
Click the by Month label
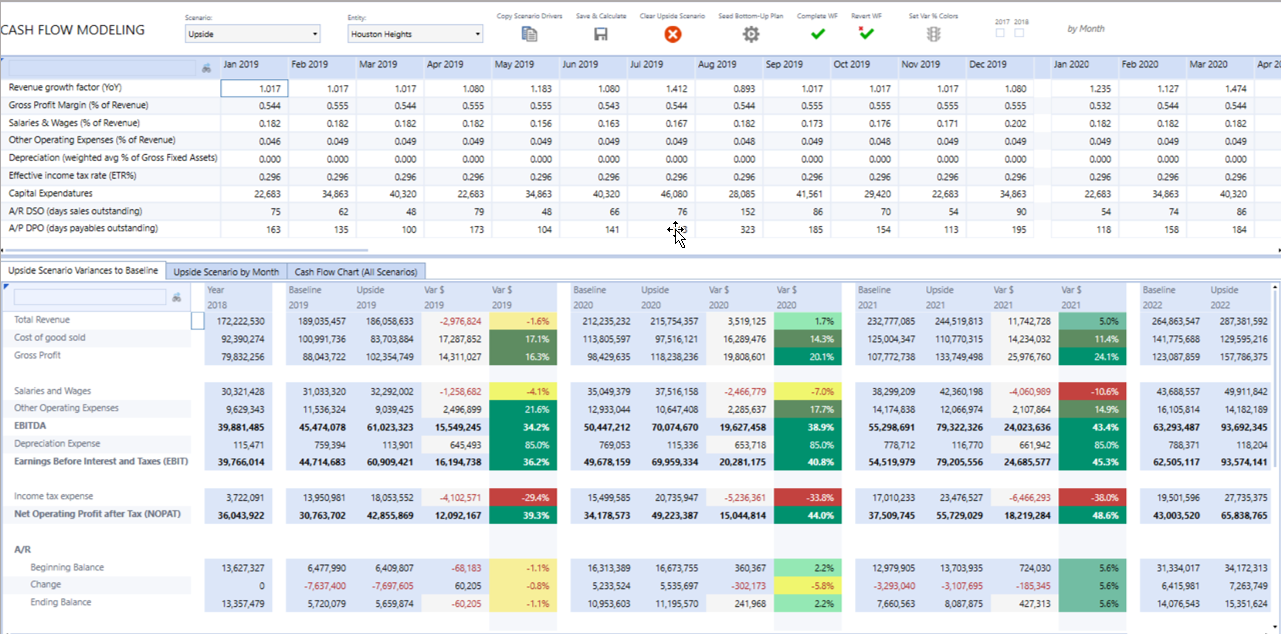[1085, 29]
